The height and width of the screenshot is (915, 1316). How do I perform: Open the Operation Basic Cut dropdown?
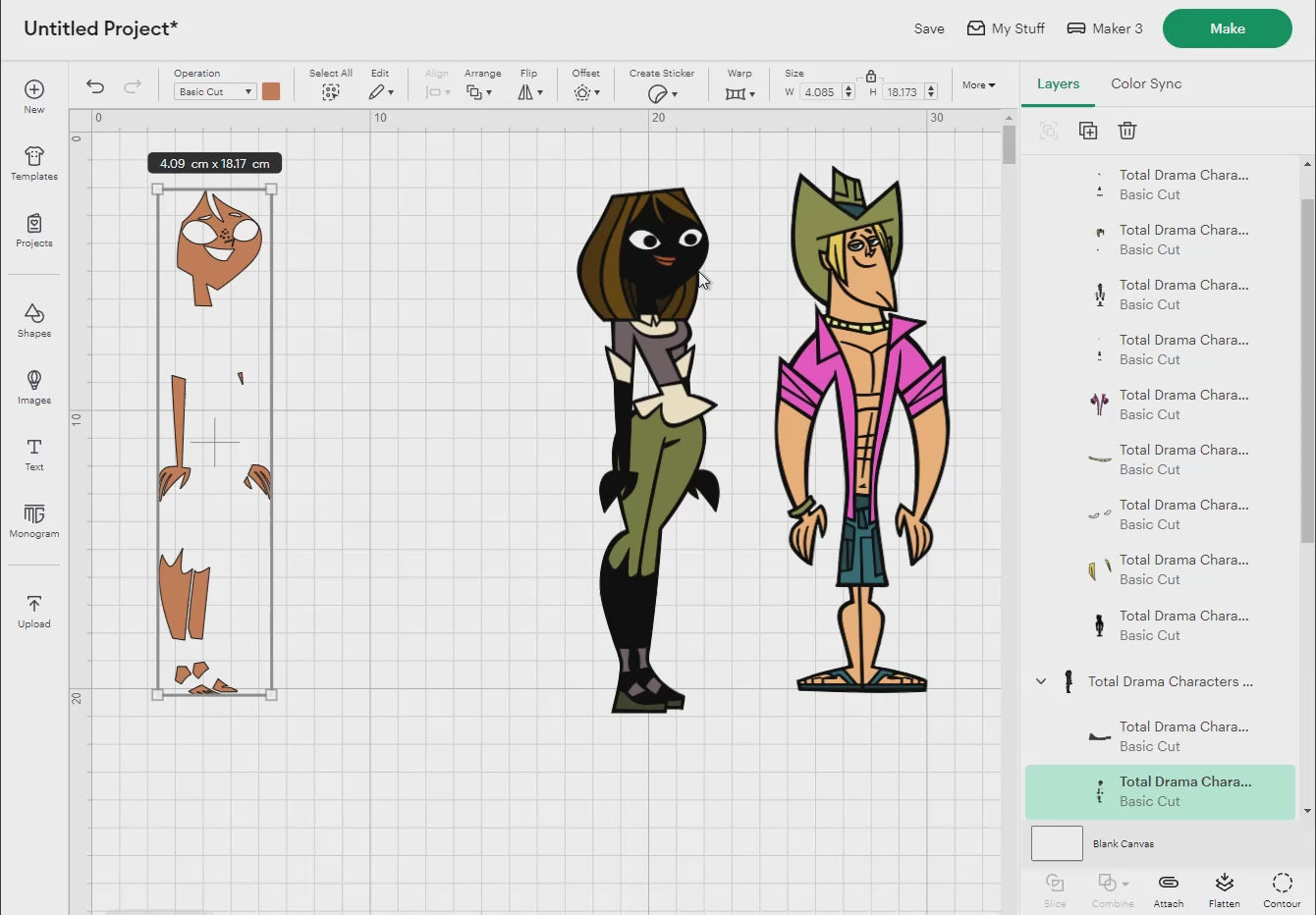pyautogui.click(x=215, y=91)
